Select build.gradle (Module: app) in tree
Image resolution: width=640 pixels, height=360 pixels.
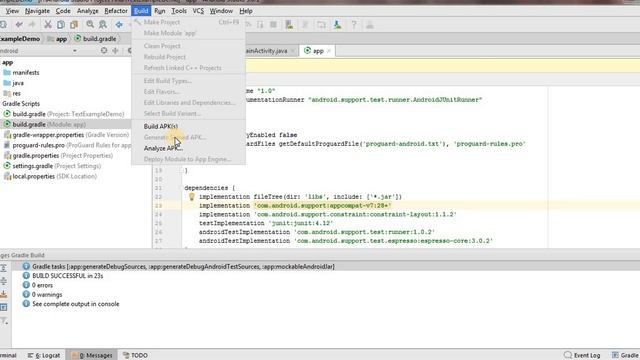pyautogui.click(x=44, y=124)
